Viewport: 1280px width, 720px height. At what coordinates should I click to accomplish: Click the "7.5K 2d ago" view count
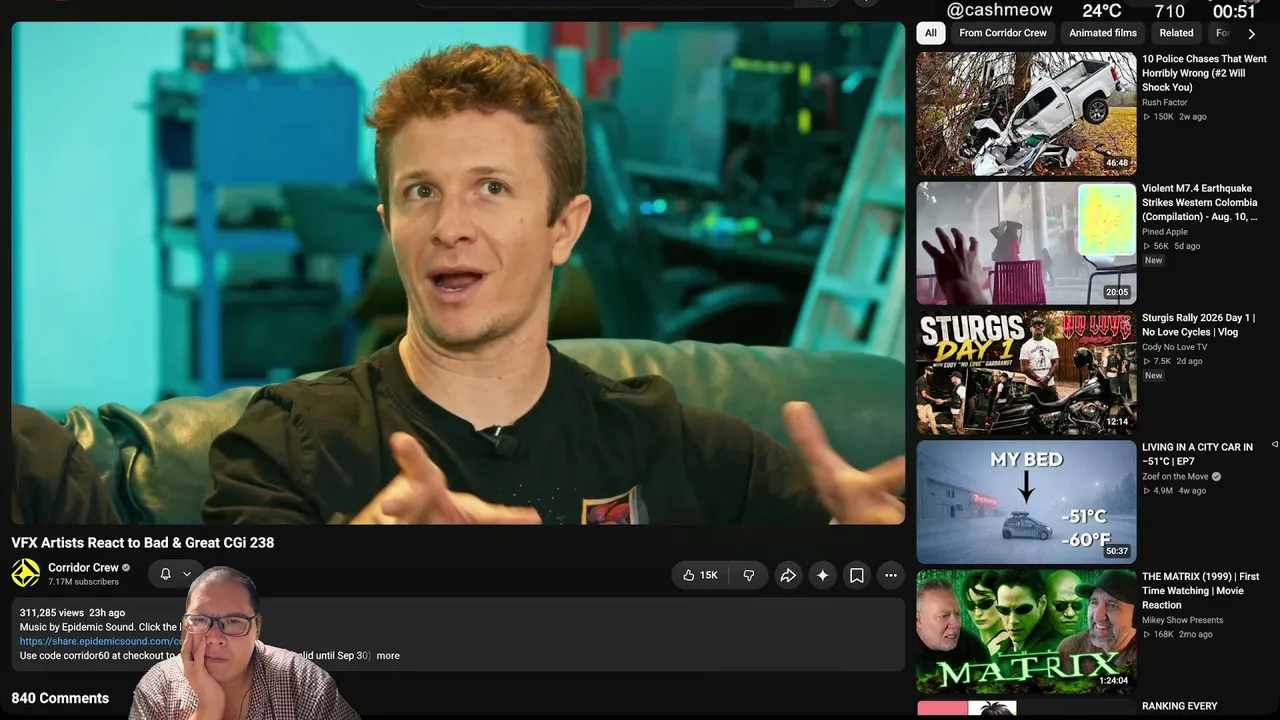[x=1173, y=361]
